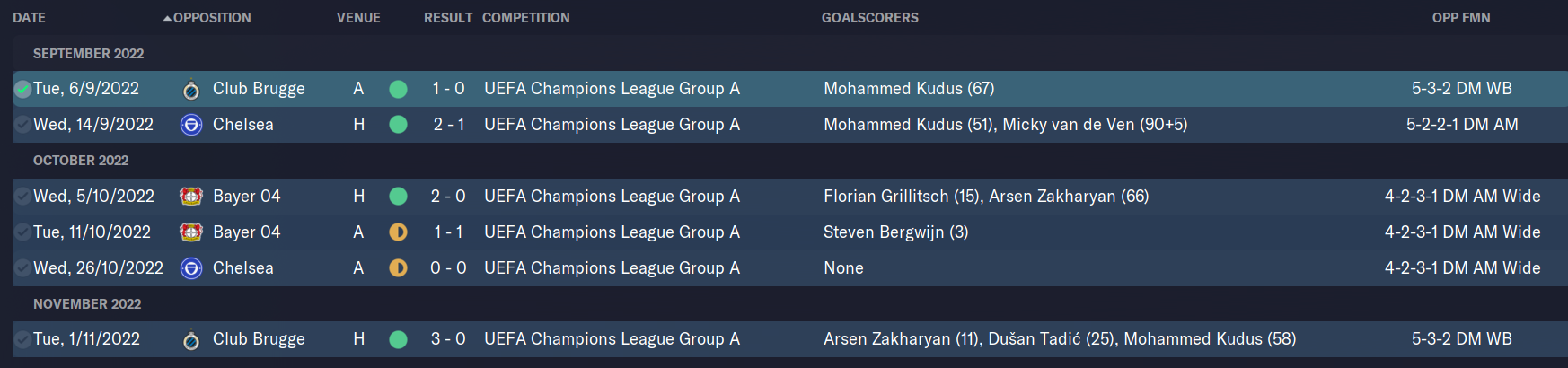Click the Competition column header
The image size is (1568, 368).
[526, 18]
